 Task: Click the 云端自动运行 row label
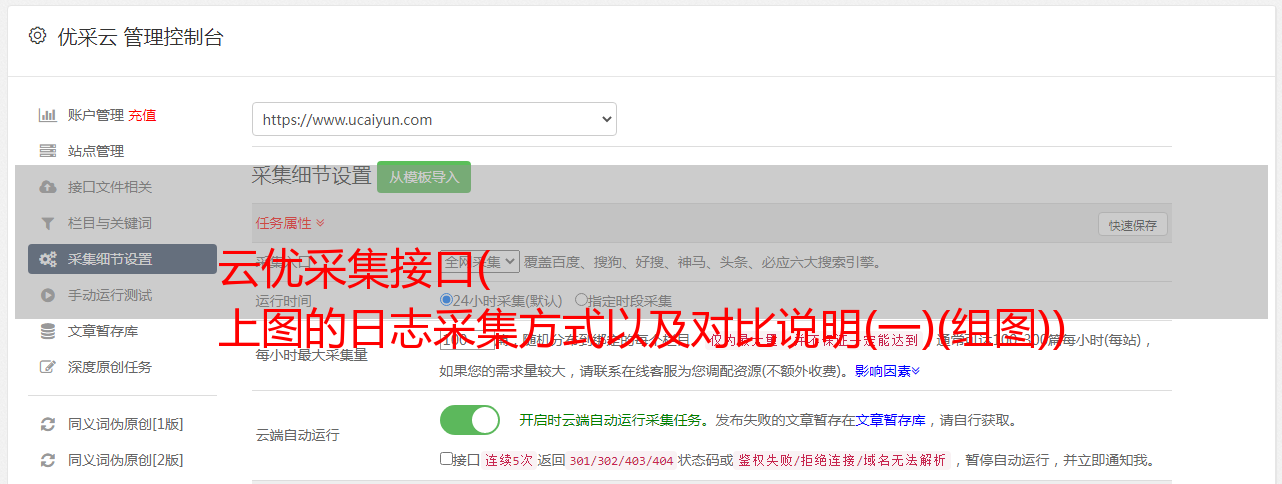tap(298, 435)
